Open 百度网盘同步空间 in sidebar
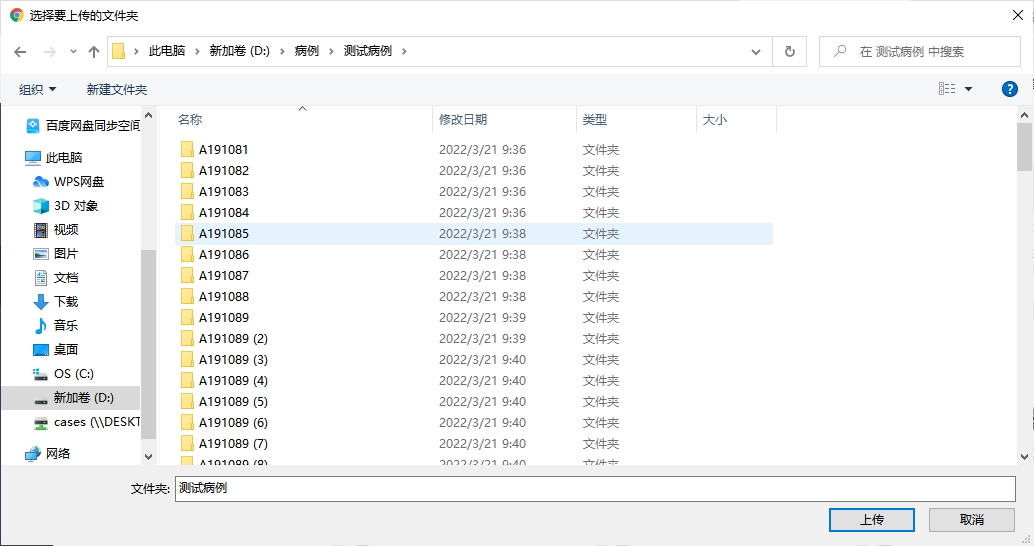The width and height of the screenshot is (1034, 546). tap(92, 126)
